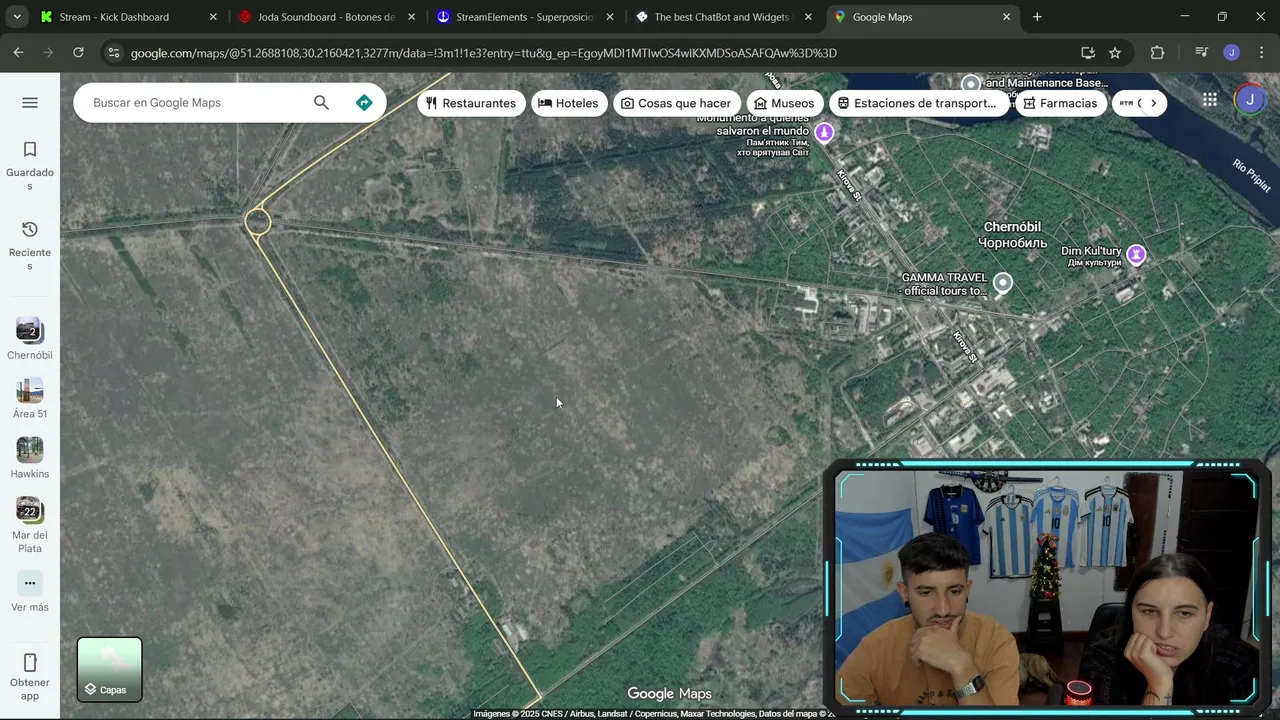This screenshot has height=720, width=1280.
Task: Click the Chernóbil city label
Action: [x=1013, y=235]
